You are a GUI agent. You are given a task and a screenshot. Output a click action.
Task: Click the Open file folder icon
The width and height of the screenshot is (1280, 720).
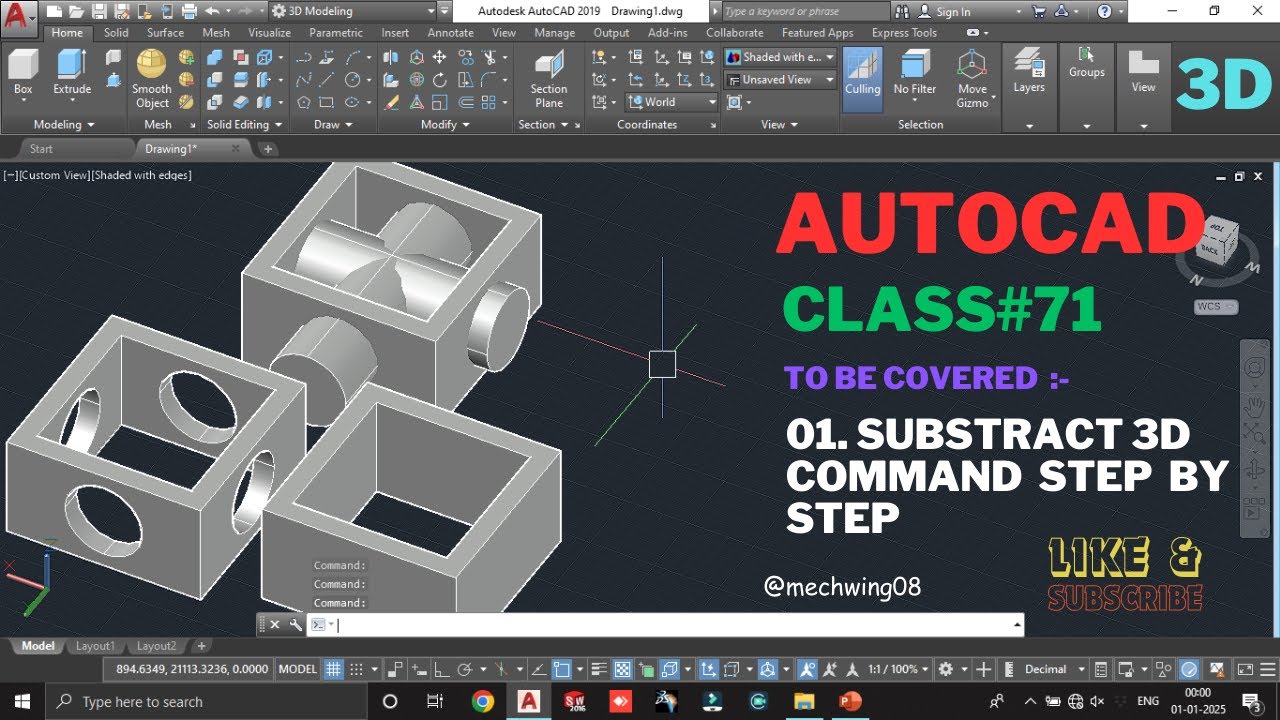(76, 11)
